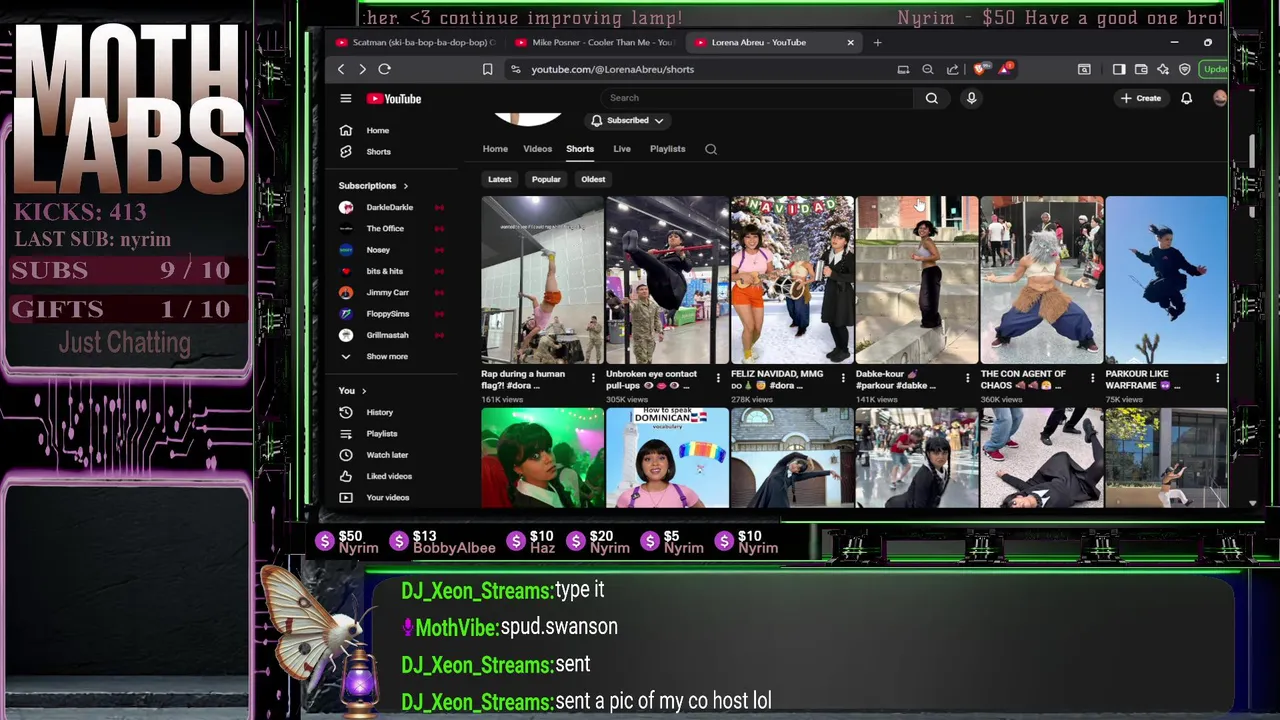Open the Subscribed notification dropdown
Viewport: 1280px width, 720px height.
(628, 120)
